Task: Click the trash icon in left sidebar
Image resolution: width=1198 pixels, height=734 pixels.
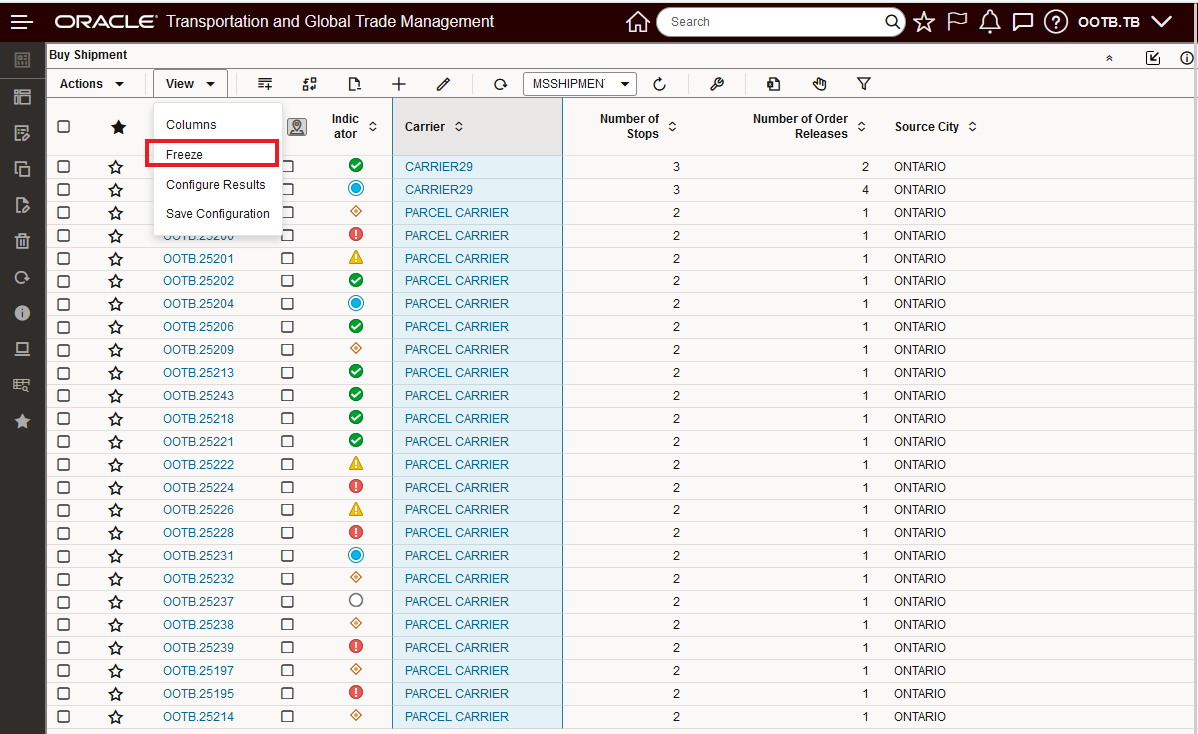Action: (x=22, y=241)
